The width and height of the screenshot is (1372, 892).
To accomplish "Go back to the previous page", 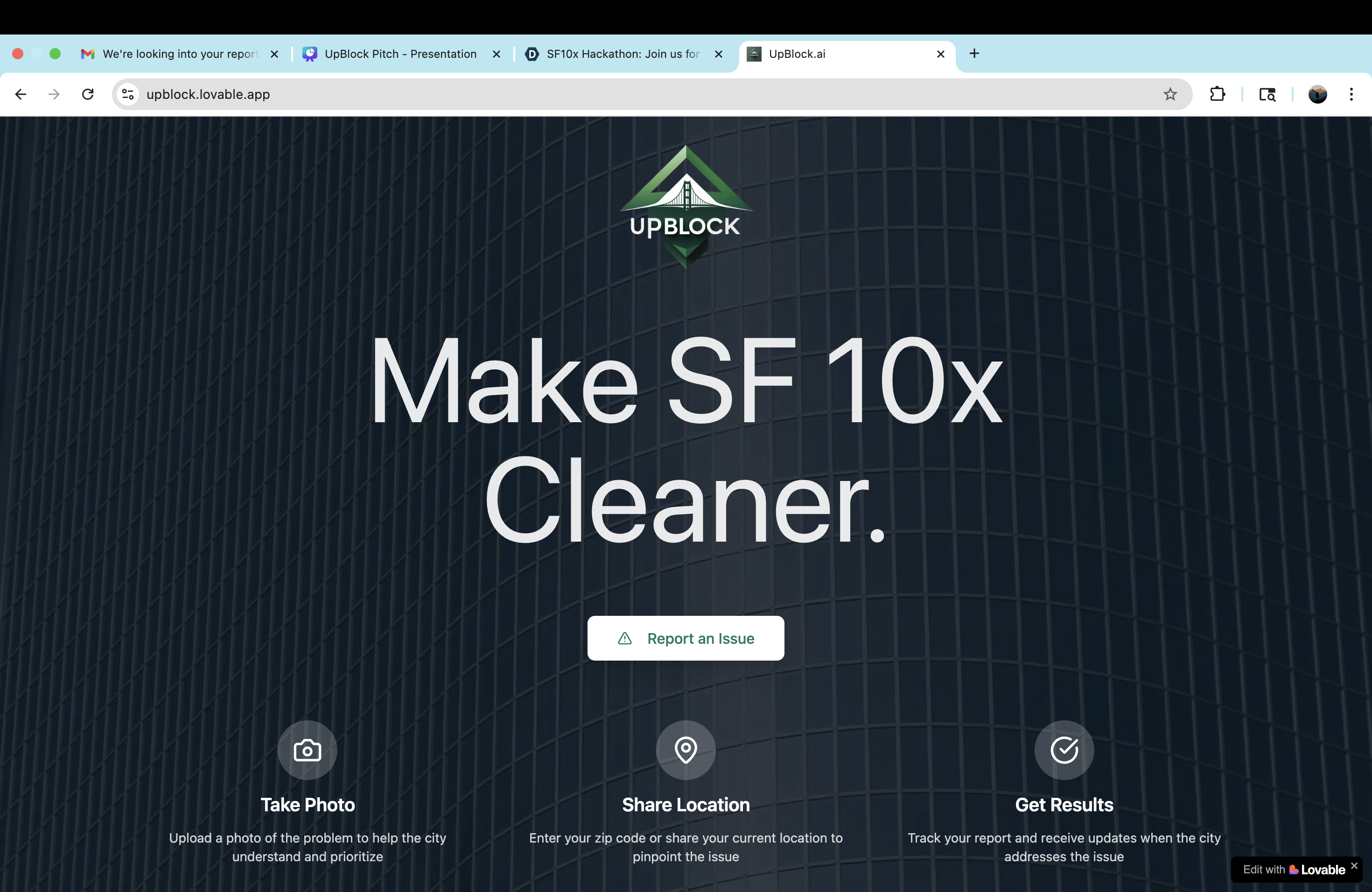I will 21,94.
